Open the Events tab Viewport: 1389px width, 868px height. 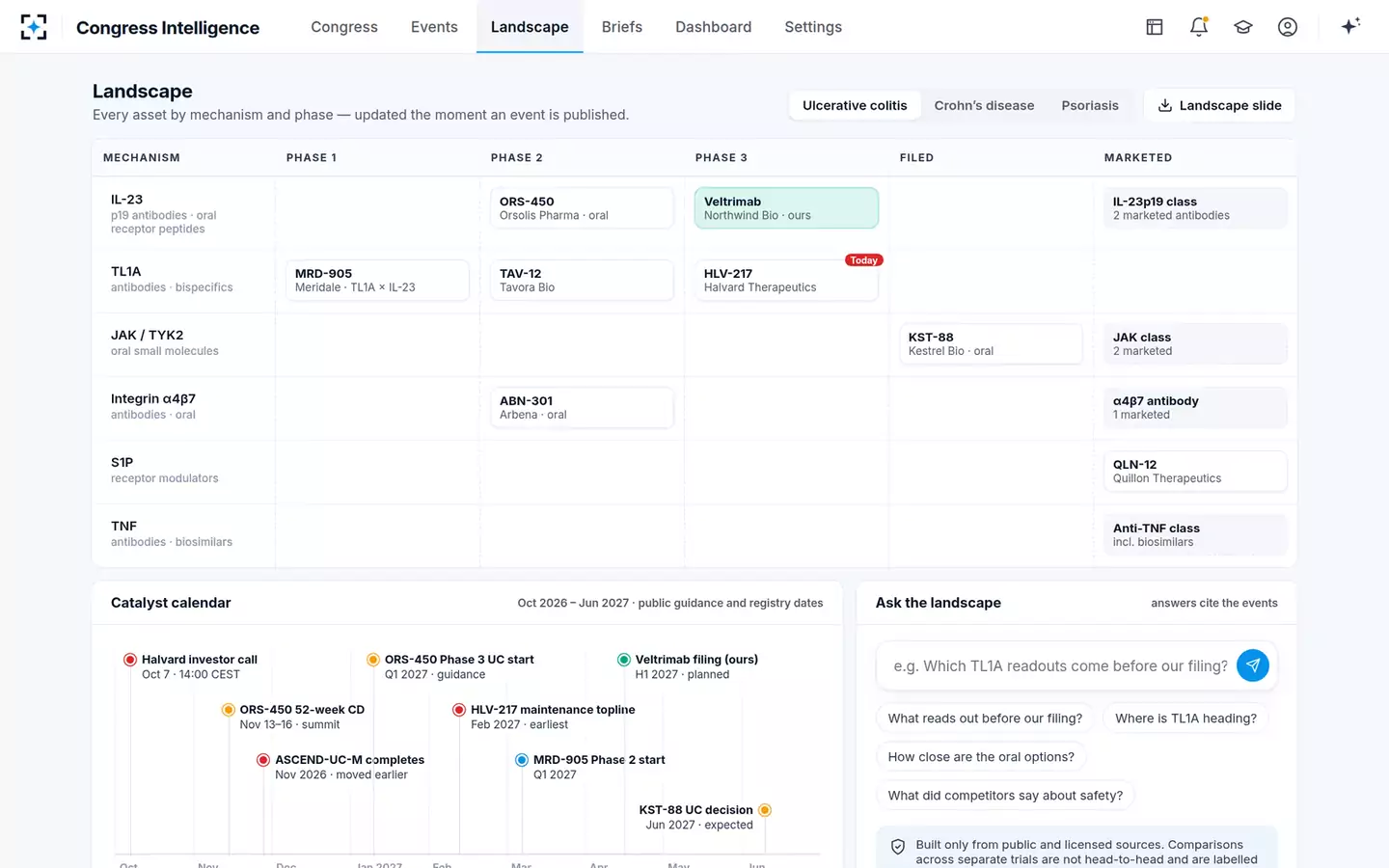click(434, 27)
